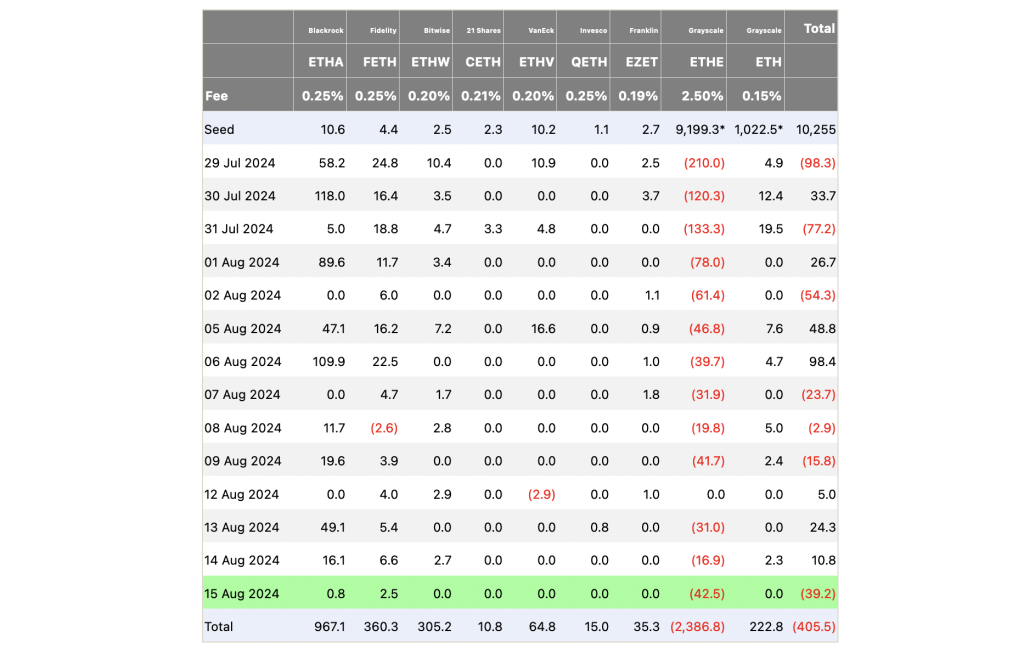Click the 9,199.3* seed value
Image resolution: width=1024 pixels, height=653 pixels.
click(700, 129)
